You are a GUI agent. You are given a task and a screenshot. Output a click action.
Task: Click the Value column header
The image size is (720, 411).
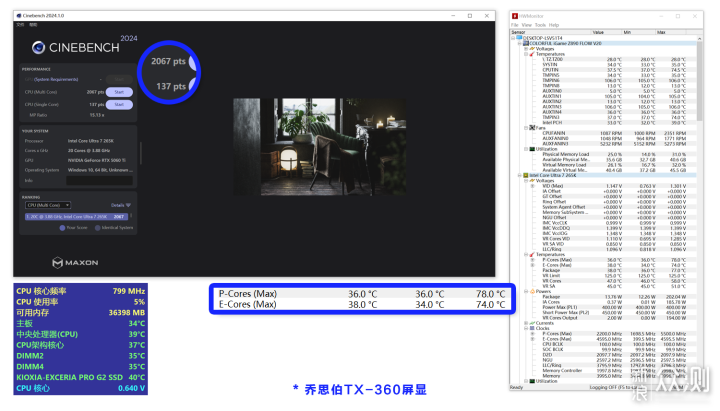coord(606,32)
